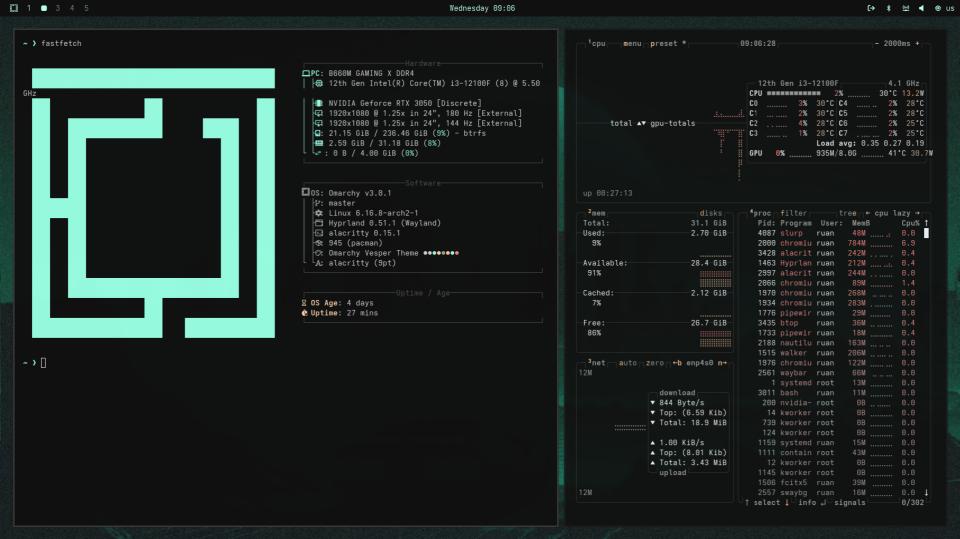This screenshot has height=539, width=960.
Task: Toggle 'auto' scaling in net box
Action: [x=628, y=363]
